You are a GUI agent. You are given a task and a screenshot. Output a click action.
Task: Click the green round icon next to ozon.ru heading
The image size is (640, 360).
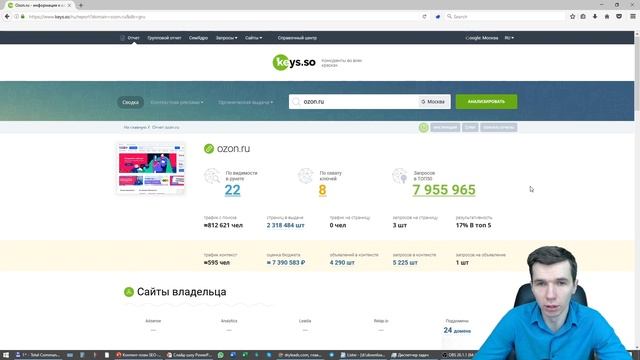209,149
